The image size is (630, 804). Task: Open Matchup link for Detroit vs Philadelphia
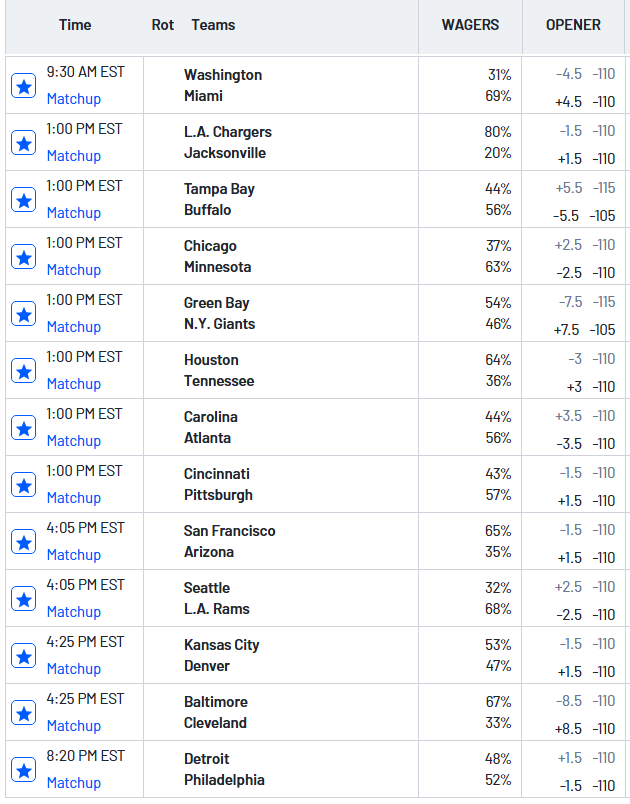tap(74, 783)
